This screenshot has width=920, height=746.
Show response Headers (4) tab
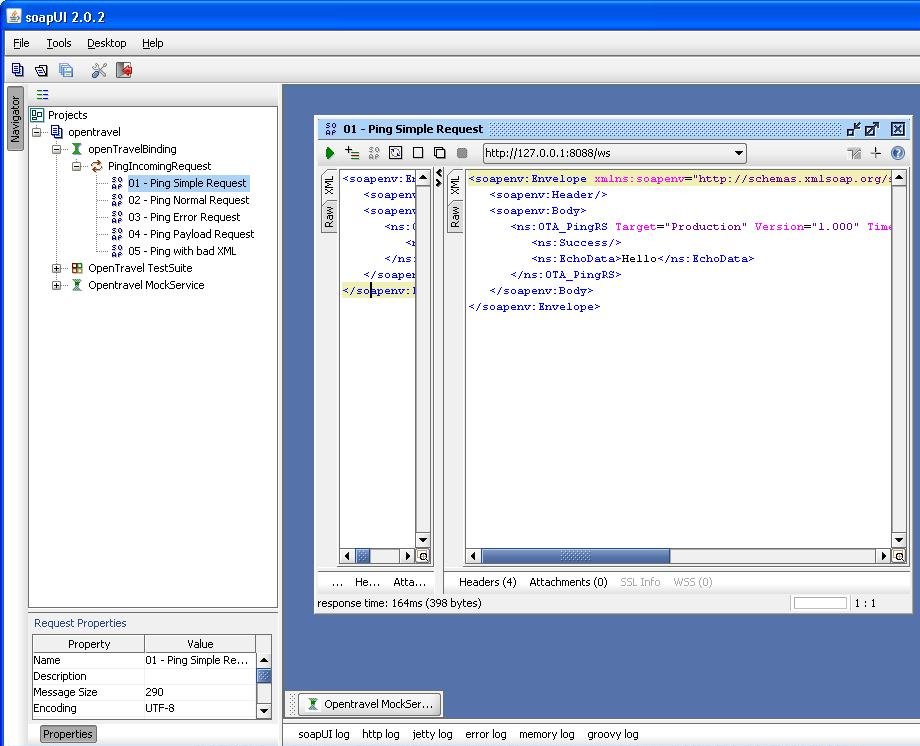[x=488, y=582]
